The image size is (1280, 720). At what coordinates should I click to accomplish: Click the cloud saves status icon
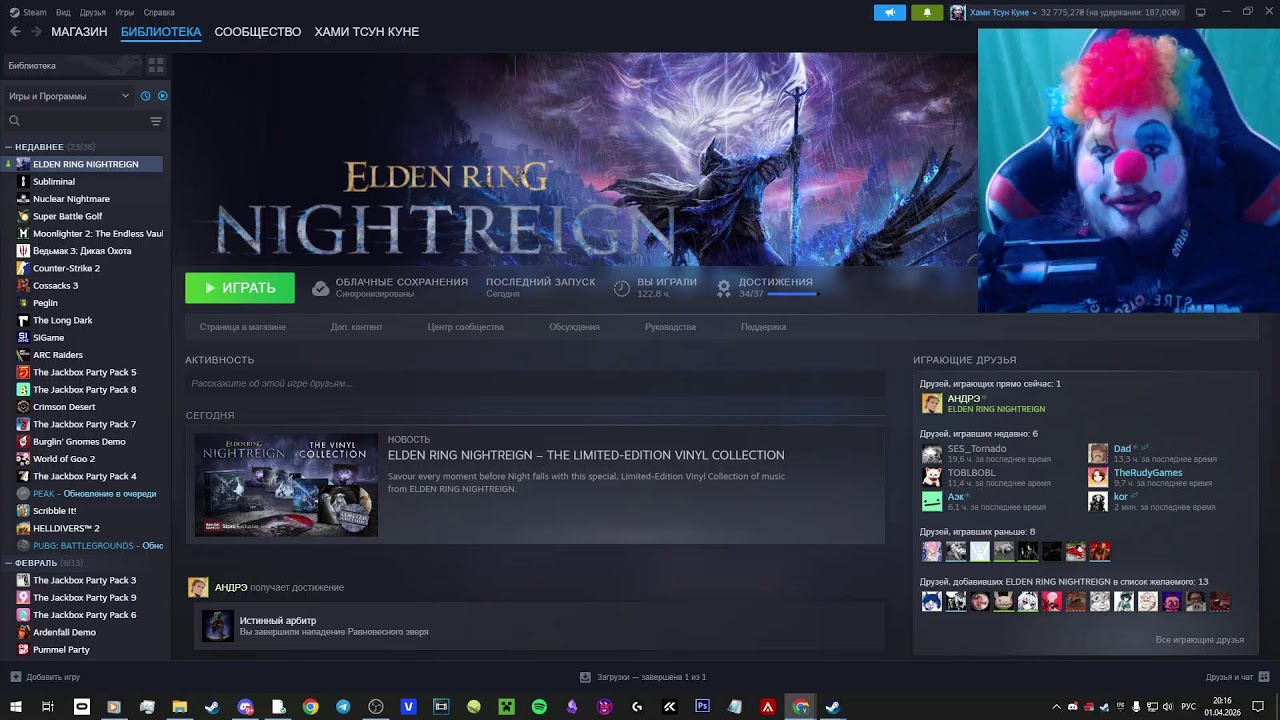pyautogui.click(x=320, y=288)
